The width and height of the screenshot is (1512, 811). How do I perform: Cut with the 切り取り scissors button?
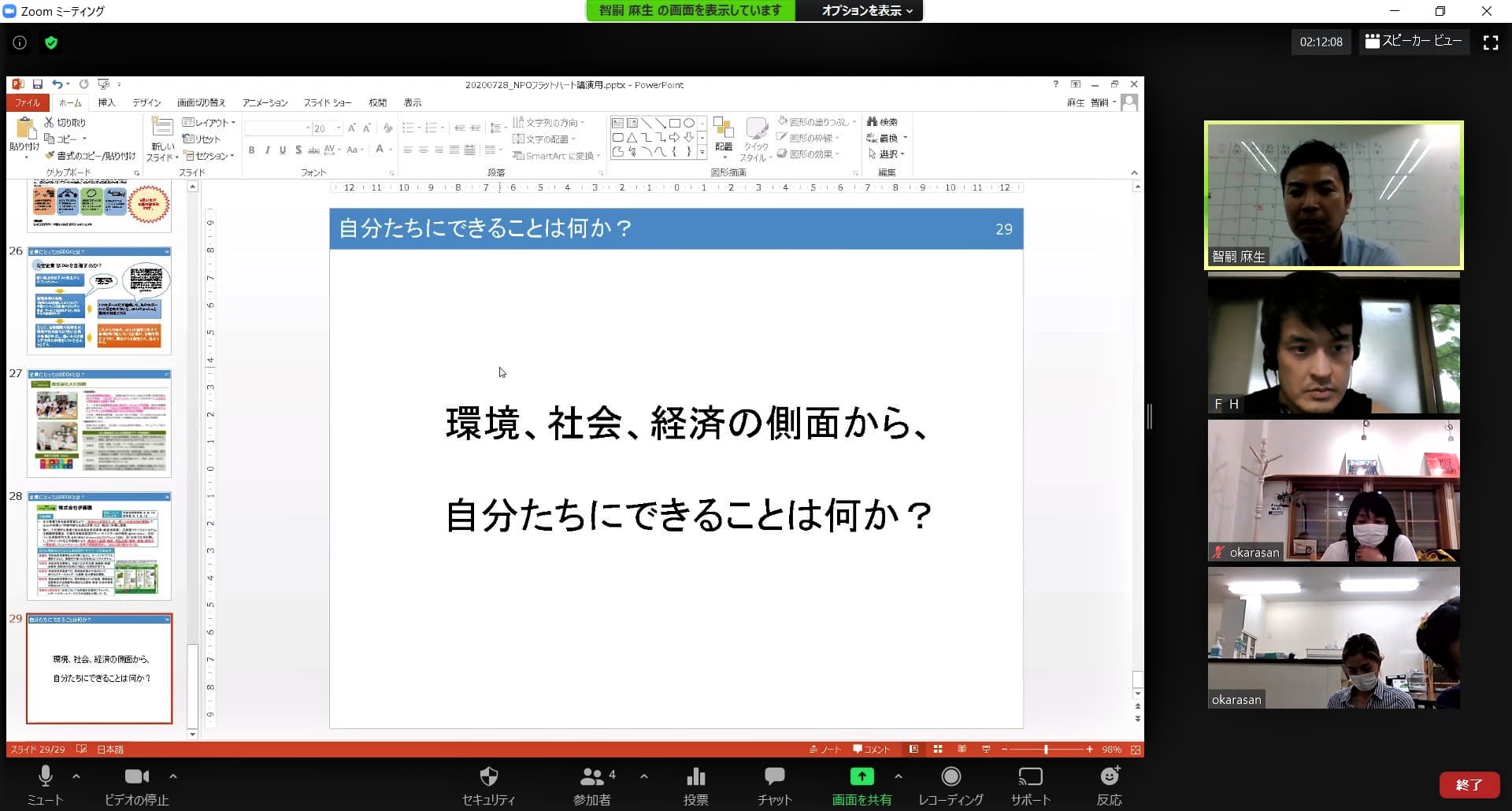point(65,122)
